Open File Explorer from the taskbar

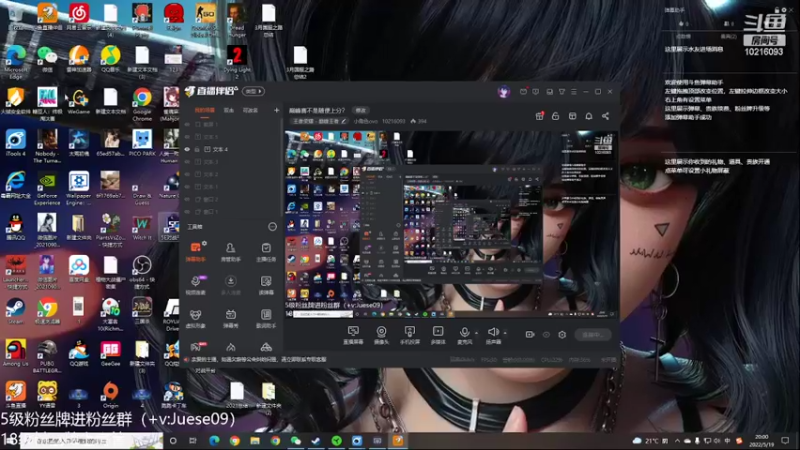coord(255,441)
